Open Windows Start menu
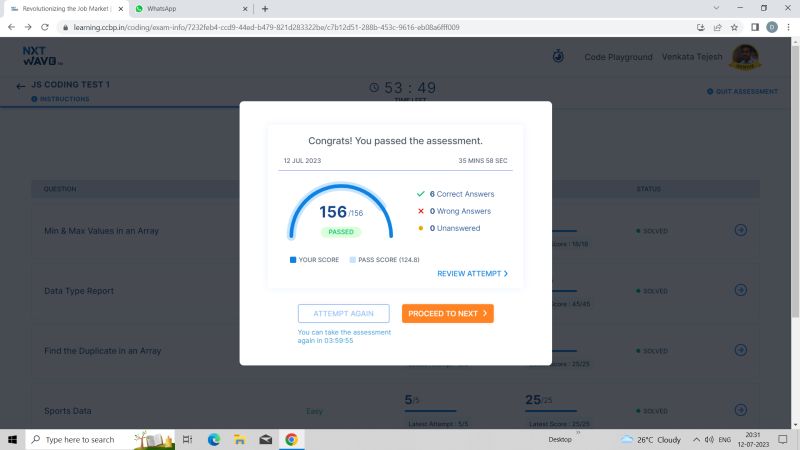Image resolution: width=800 pixels, height=450 pixels. pyautogui.click(x=12, y=439)
